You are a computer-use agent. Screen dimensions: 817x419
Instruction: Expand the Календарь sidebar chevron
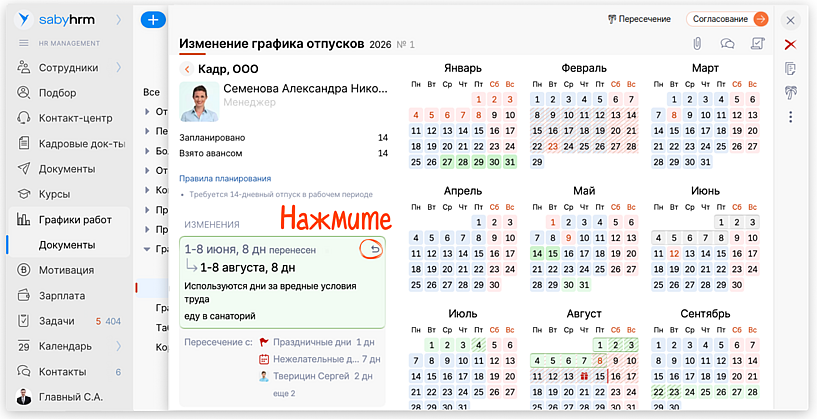click(119, 346)
